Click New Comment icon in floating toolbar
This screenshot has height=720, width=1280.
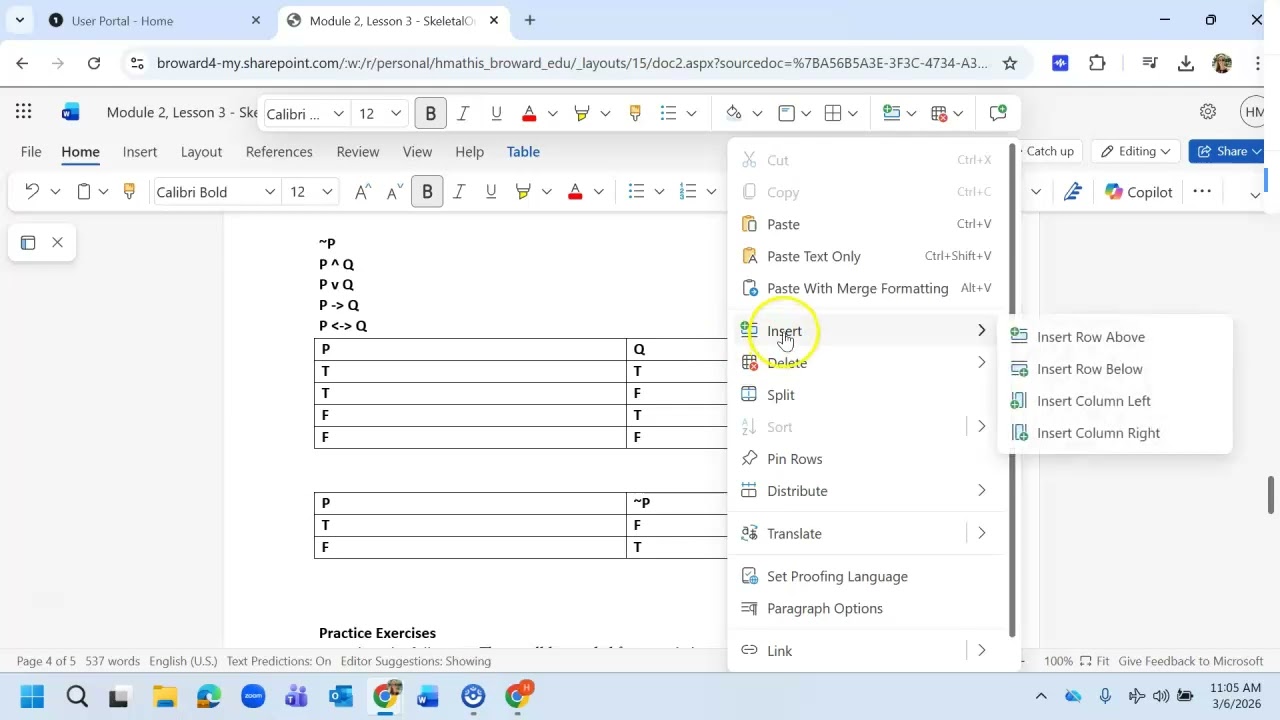coord(997,113)
